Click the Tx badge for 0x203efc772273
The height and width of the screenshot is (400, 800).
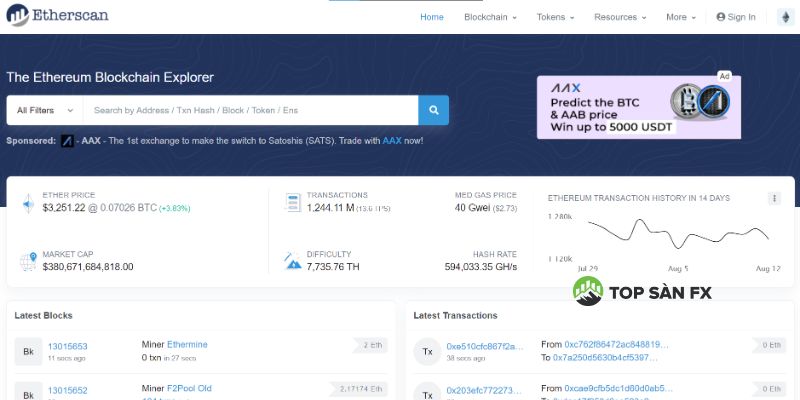coord(427,391)
